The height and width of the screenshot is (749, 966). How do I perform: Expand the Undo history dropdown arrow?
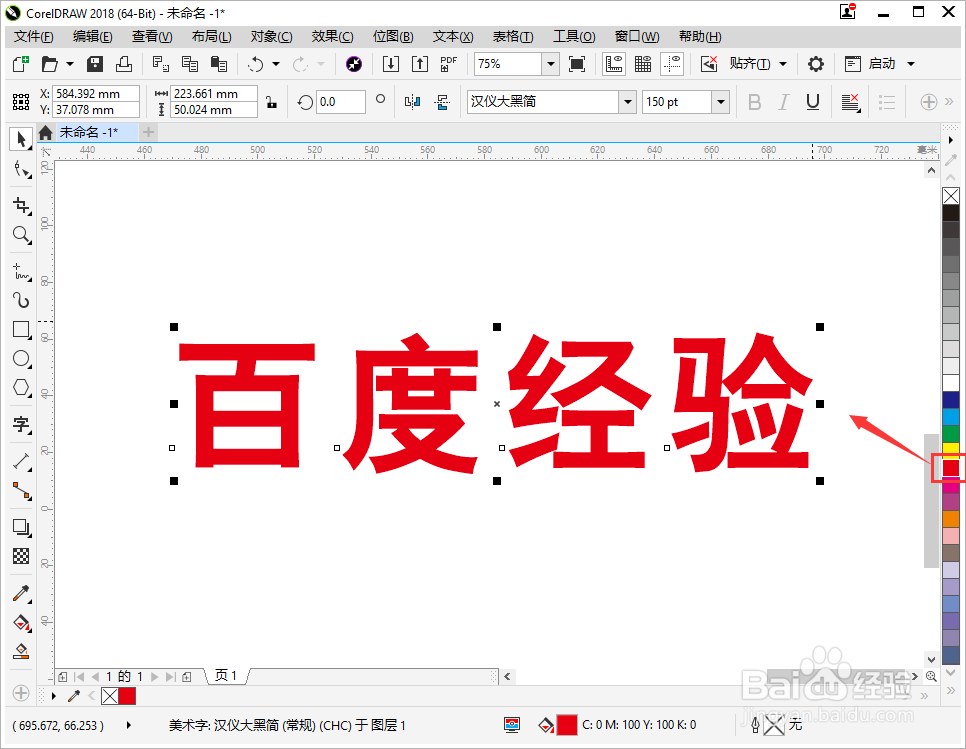pyautogui.click(x=276, y=63)
